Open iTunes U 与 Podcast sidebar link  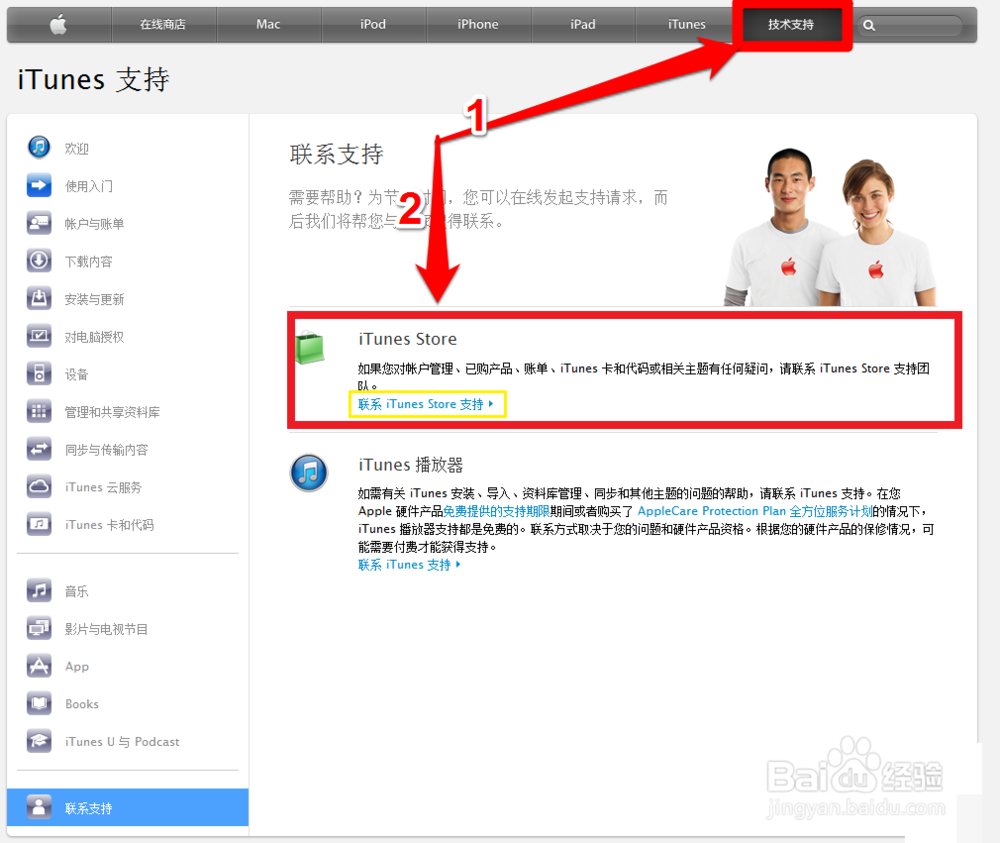(x=122, y=742)
